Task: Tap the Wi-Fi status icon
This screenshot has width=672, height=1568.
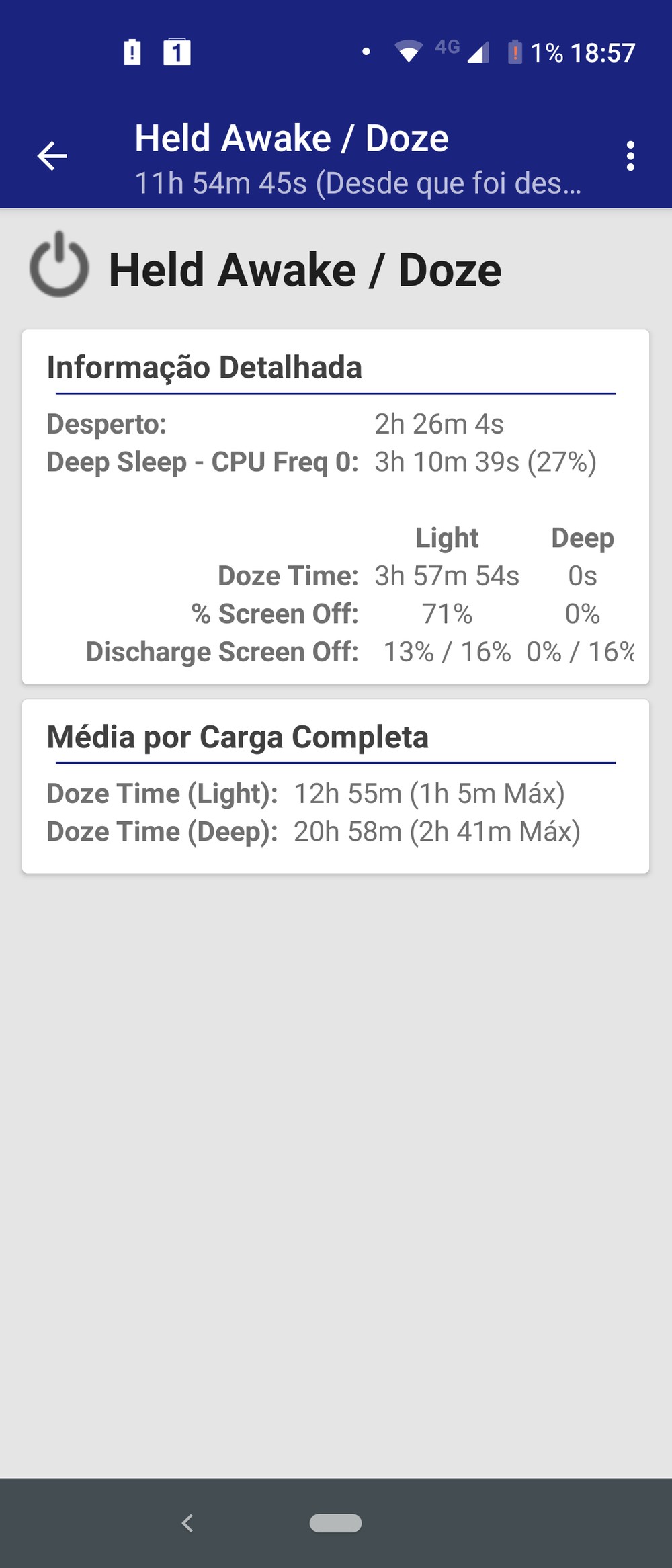Action: coord(408,52)
